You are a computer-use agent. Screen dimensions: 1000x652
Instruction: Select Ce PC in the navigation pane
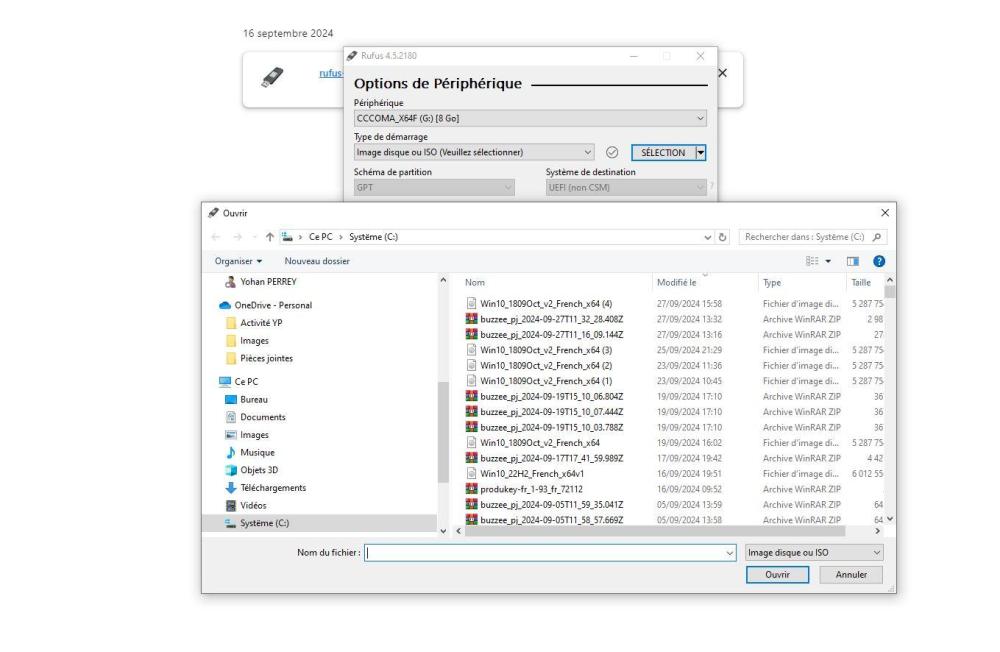click(x=246, y=382)
